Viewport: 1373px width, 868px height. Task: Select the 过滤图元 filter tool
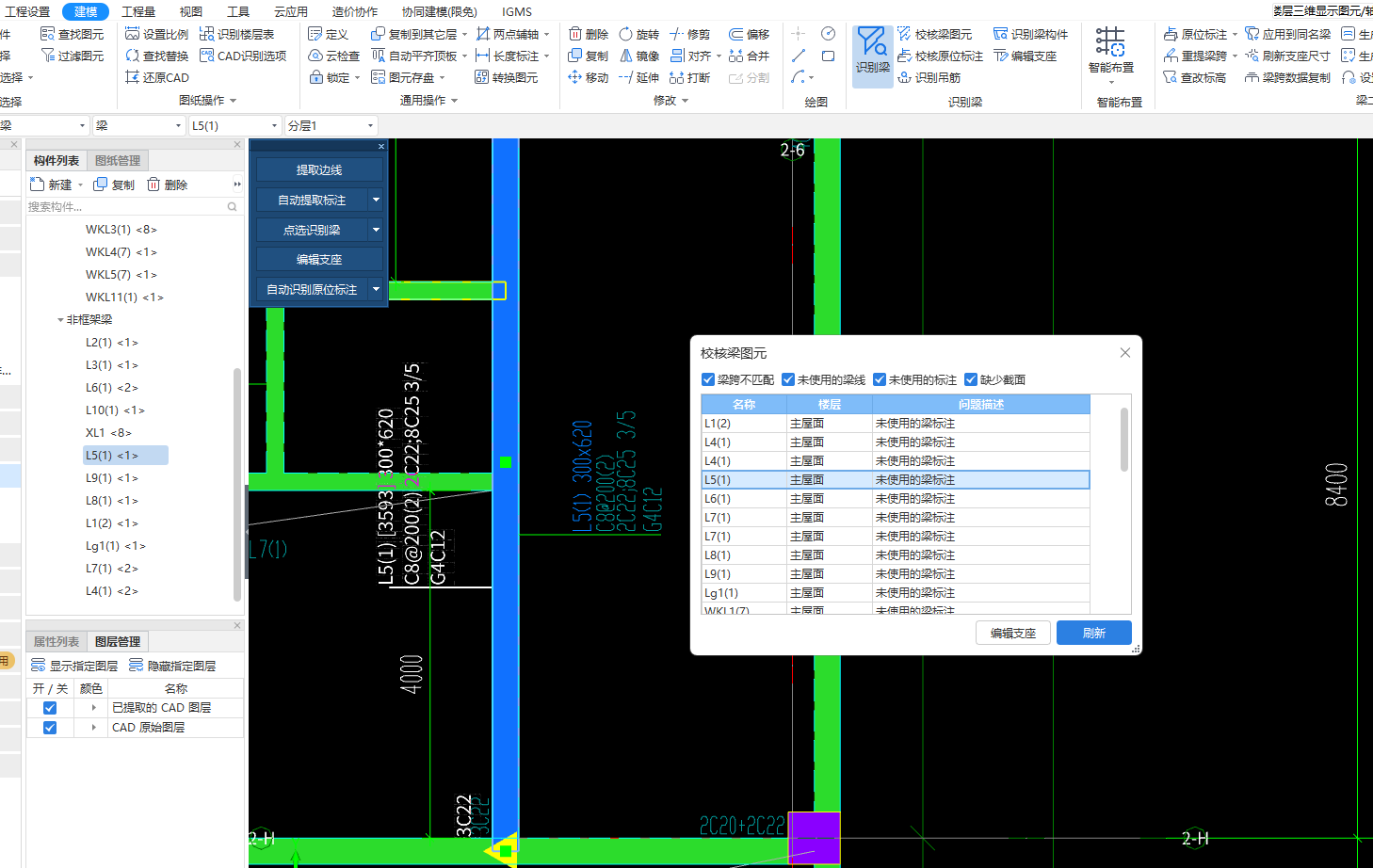[x=73, y=56]
